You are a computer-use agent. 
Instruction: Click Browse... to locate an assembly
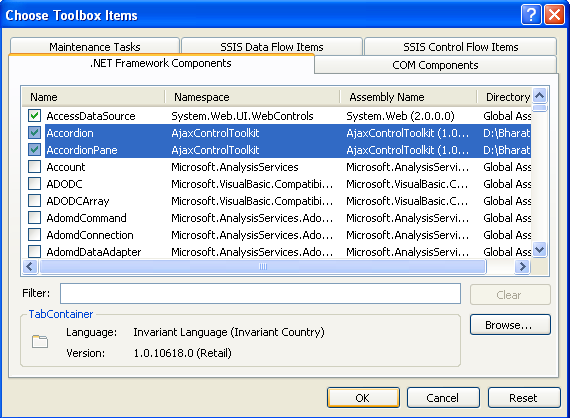tap(510, 325)
